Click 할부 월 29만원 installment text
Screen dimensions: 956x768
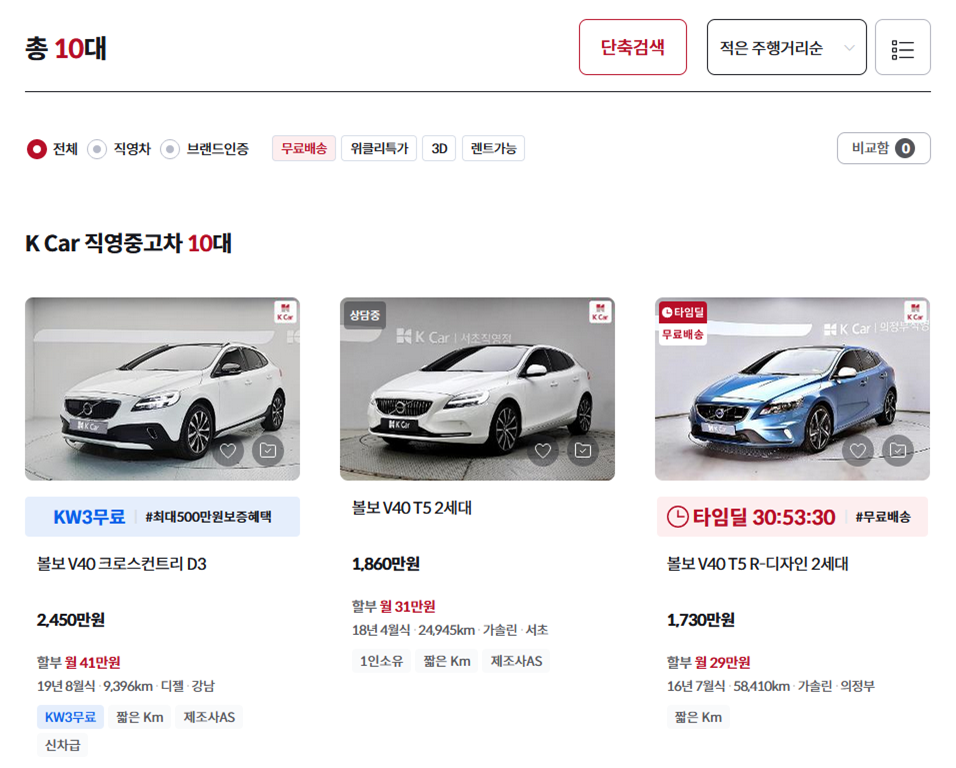coord(708,663)
